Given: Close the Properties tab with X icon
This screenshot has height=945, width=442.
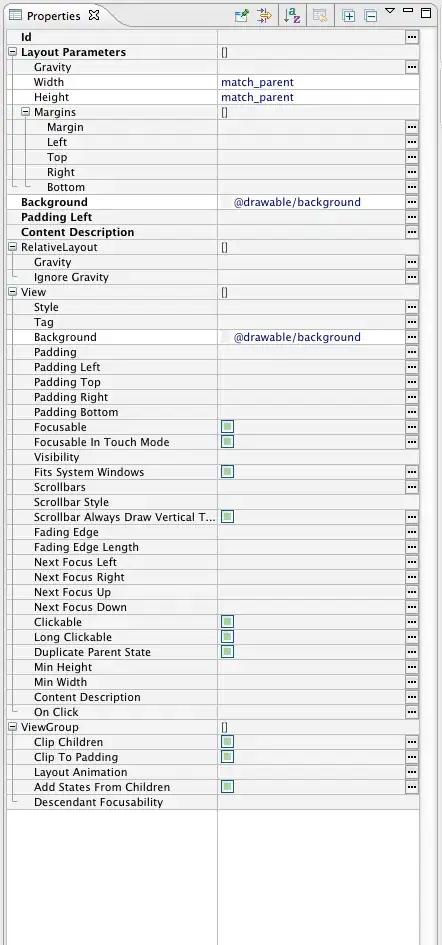Looking at the screenshot, I should click(93, 16).
